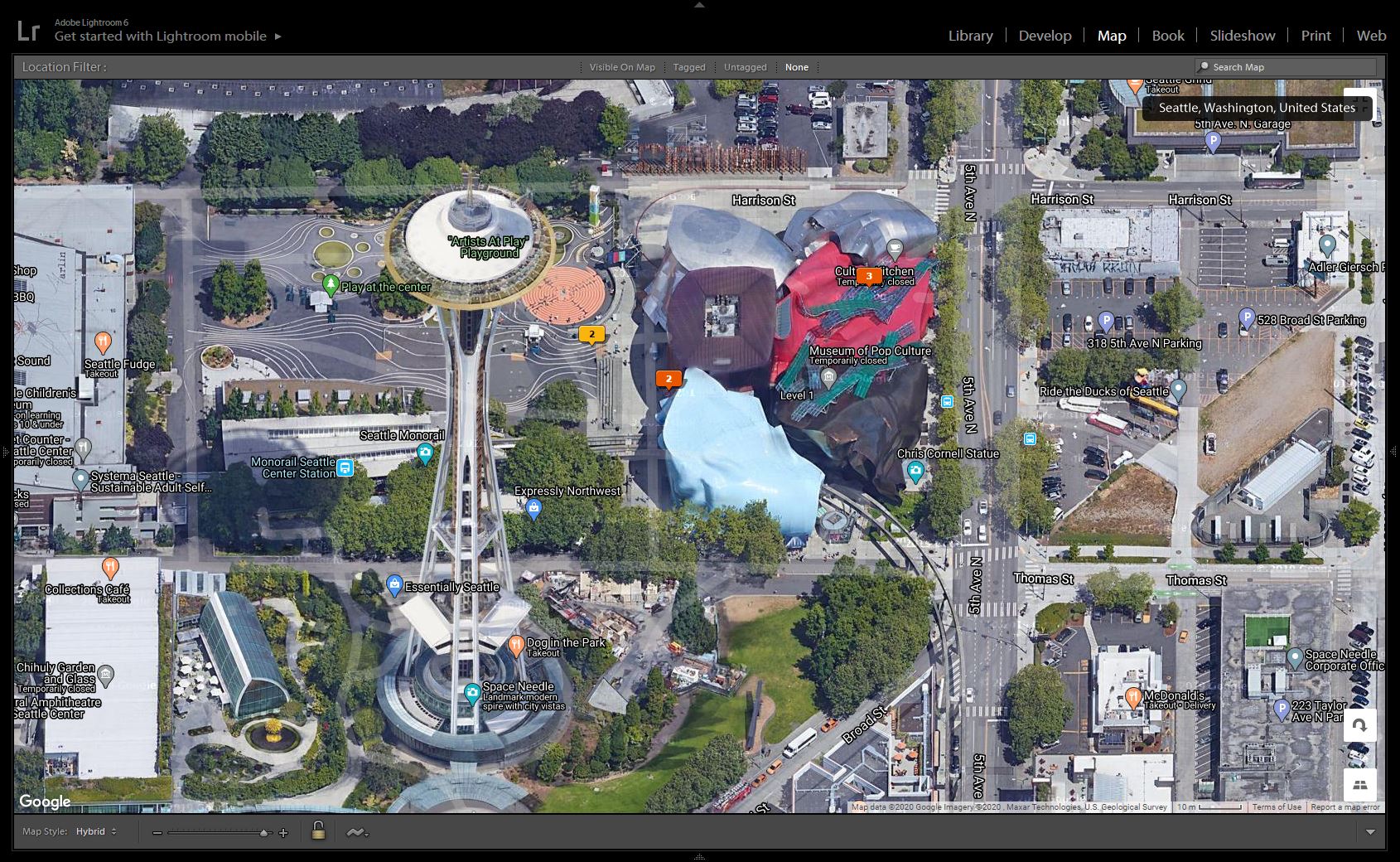The image size is (1400, 862).
Task: Go to the Book module
Action: (x=1168, y=36)
